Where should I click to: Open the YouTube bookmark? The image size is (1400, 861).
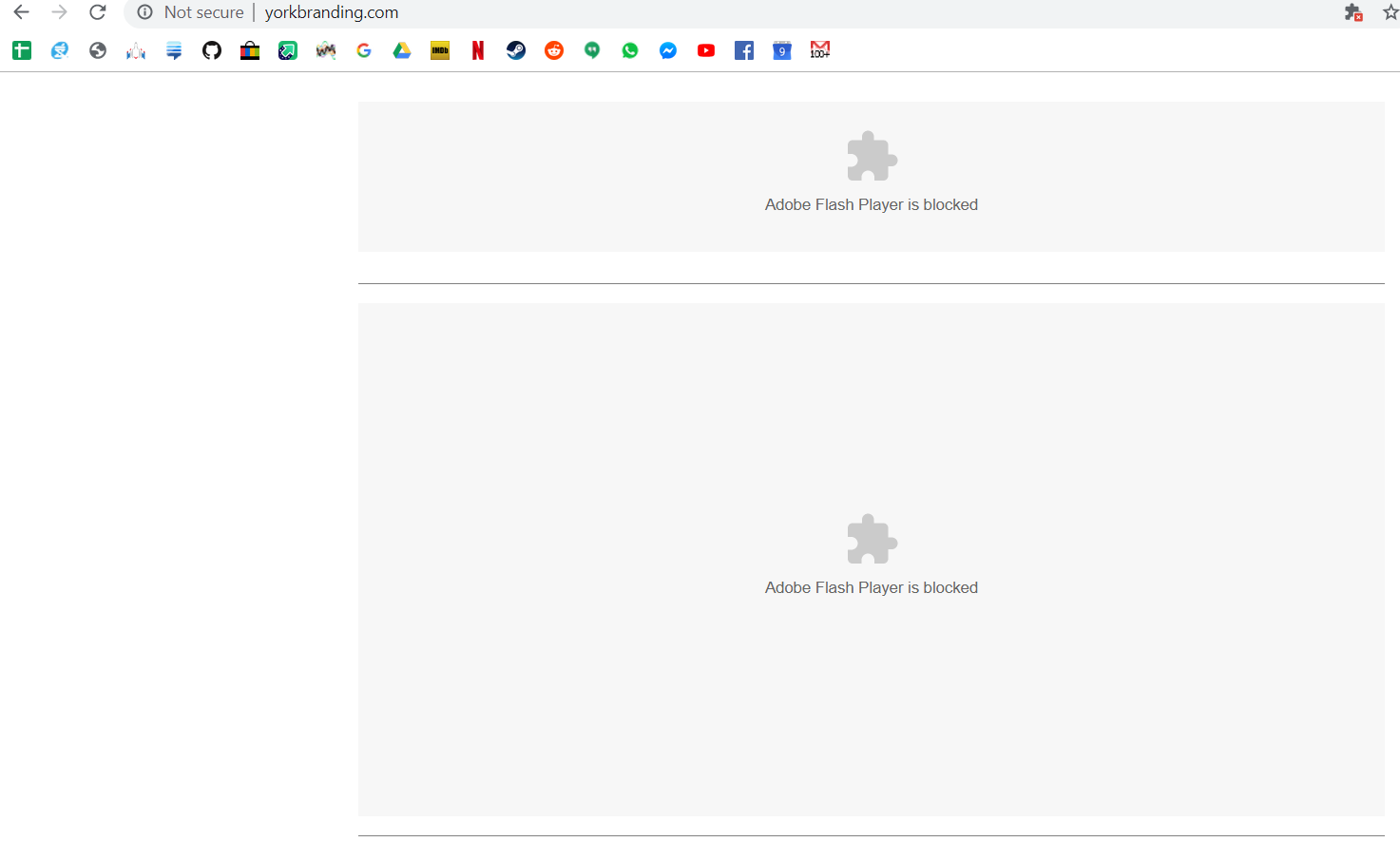click(706, 50)
